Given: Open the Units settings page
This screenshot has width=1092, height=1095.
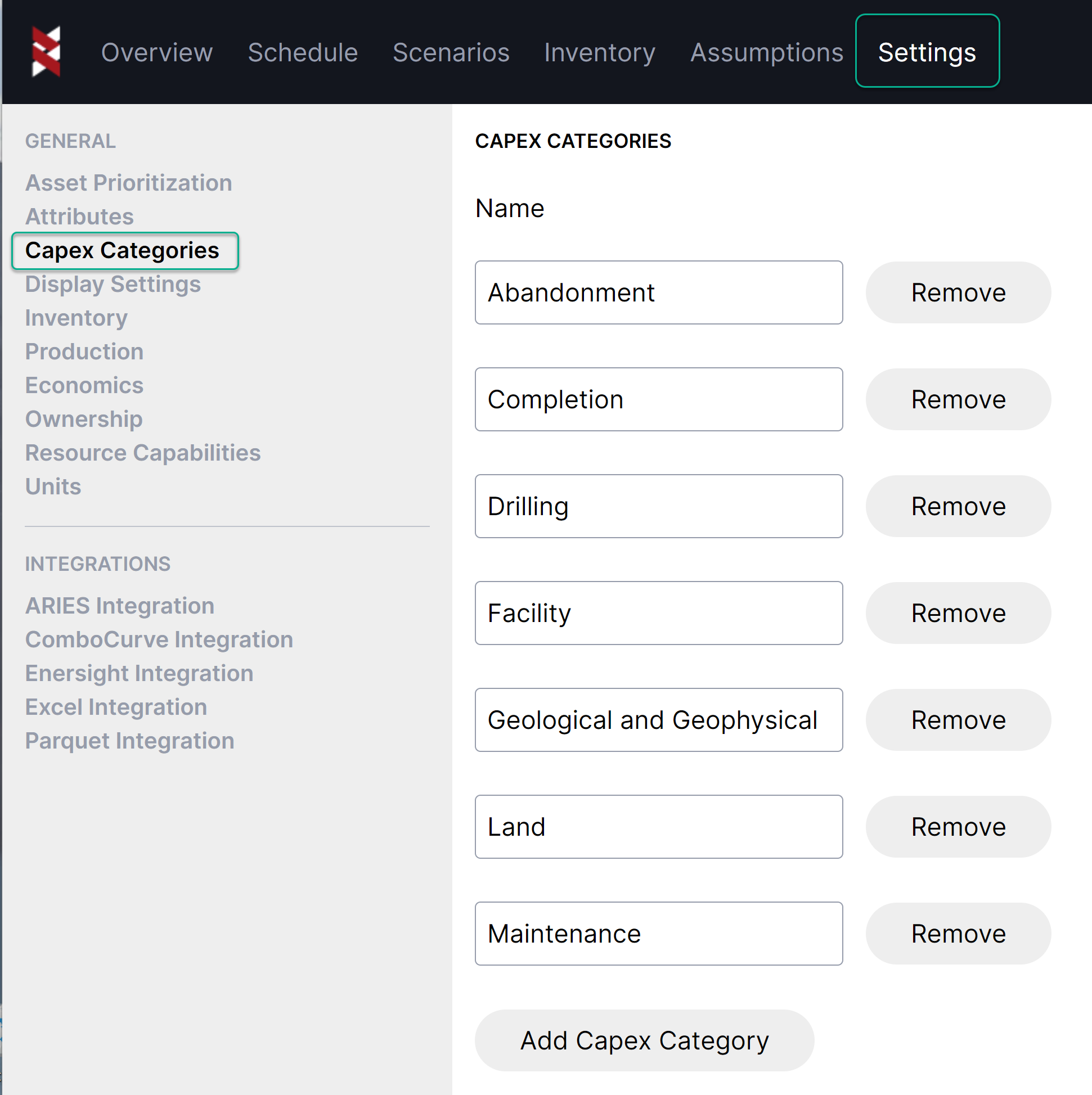Looking at the screenshot, I should (x=53, y=486).
